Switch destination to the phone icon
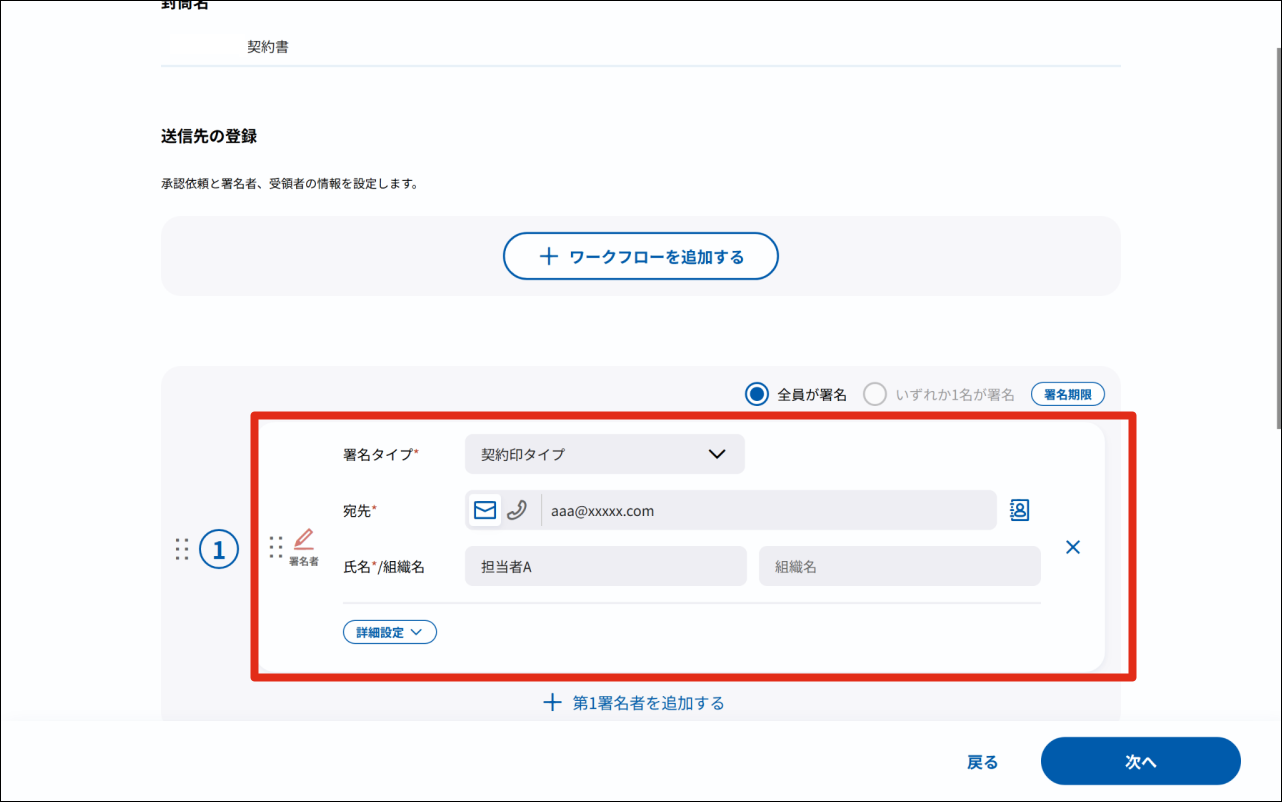1282x802 pixels. pos(517,510)
